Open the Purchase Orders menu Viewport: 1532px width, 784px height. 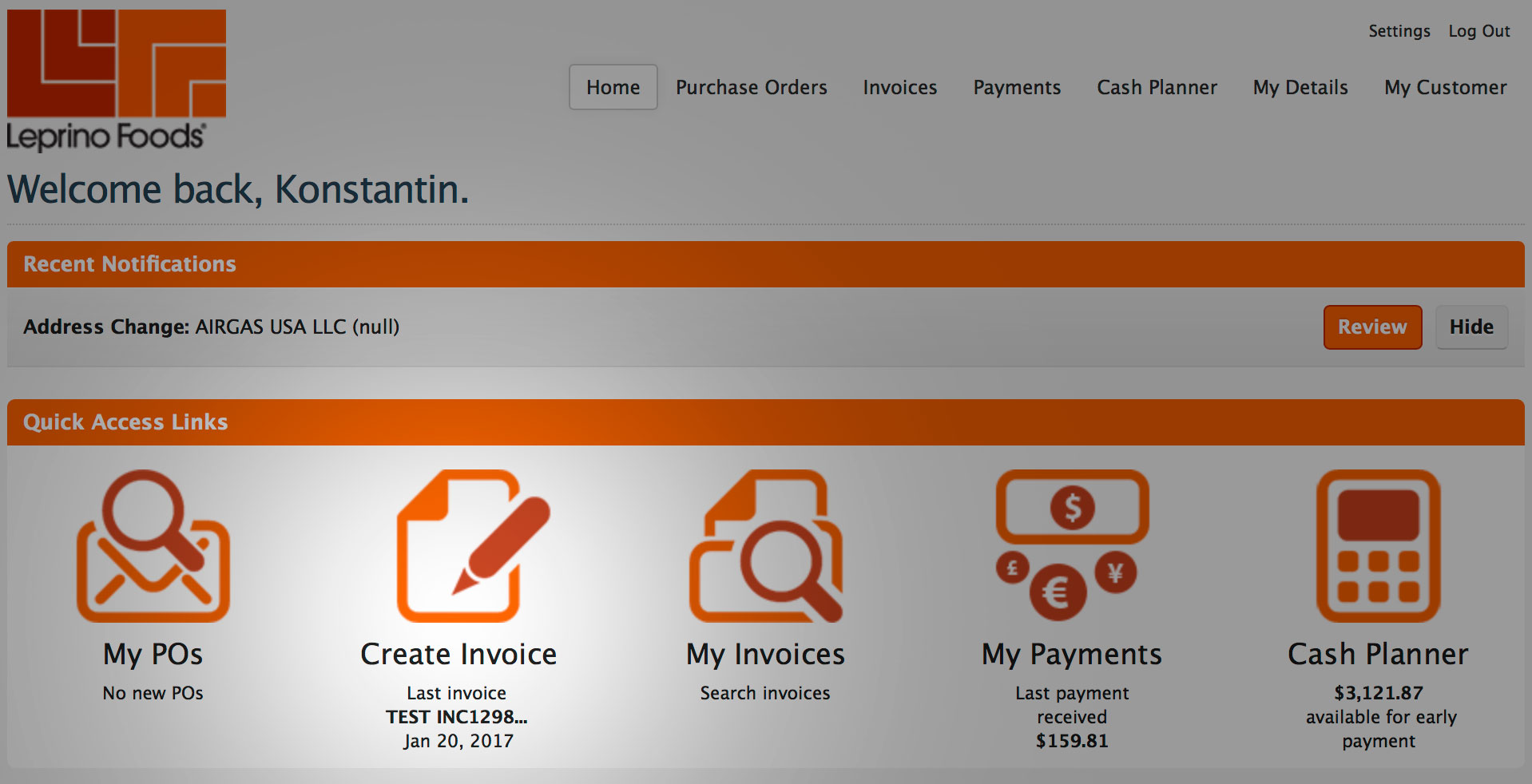point(752,87)
